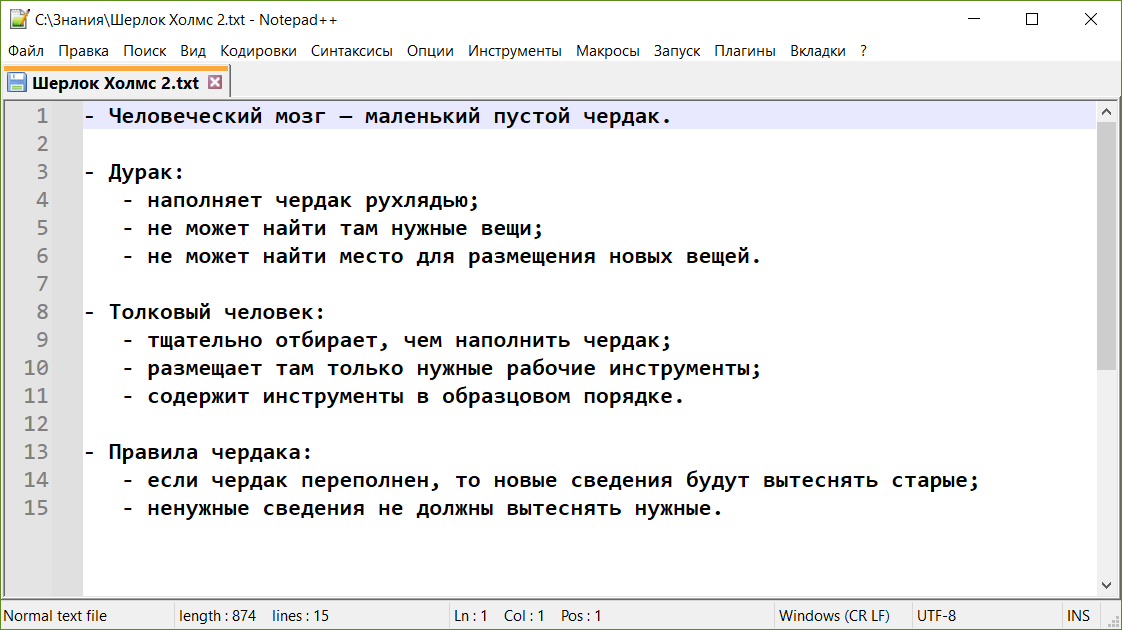Click the blue save-state icon on the tab
Viewport: 1122px width, 630px height.
tap(17, 83)
